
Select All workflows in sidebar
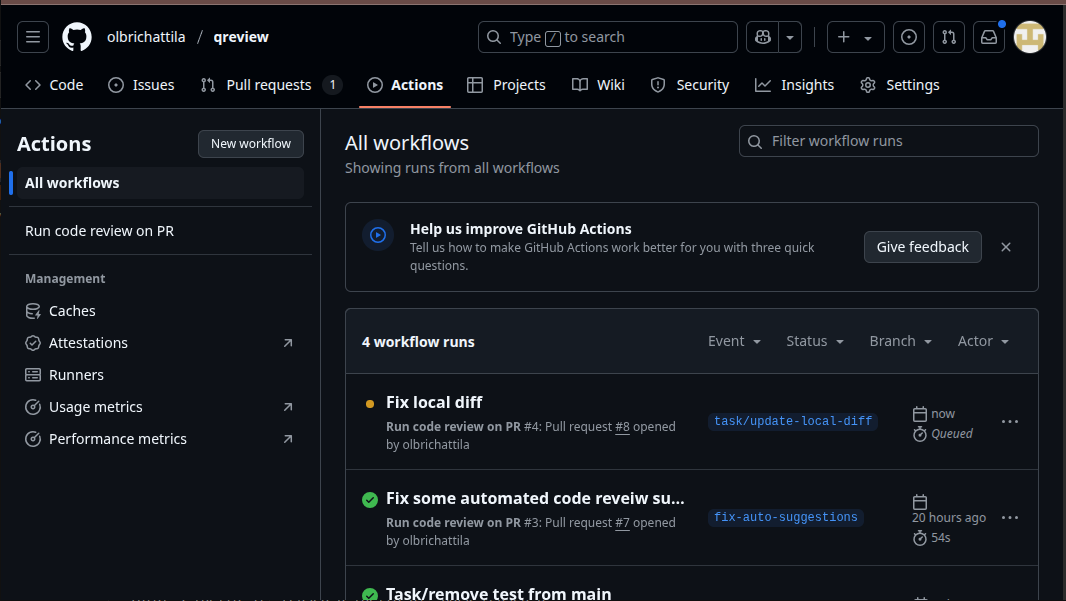pyautogui.click(x=160, y=183)
